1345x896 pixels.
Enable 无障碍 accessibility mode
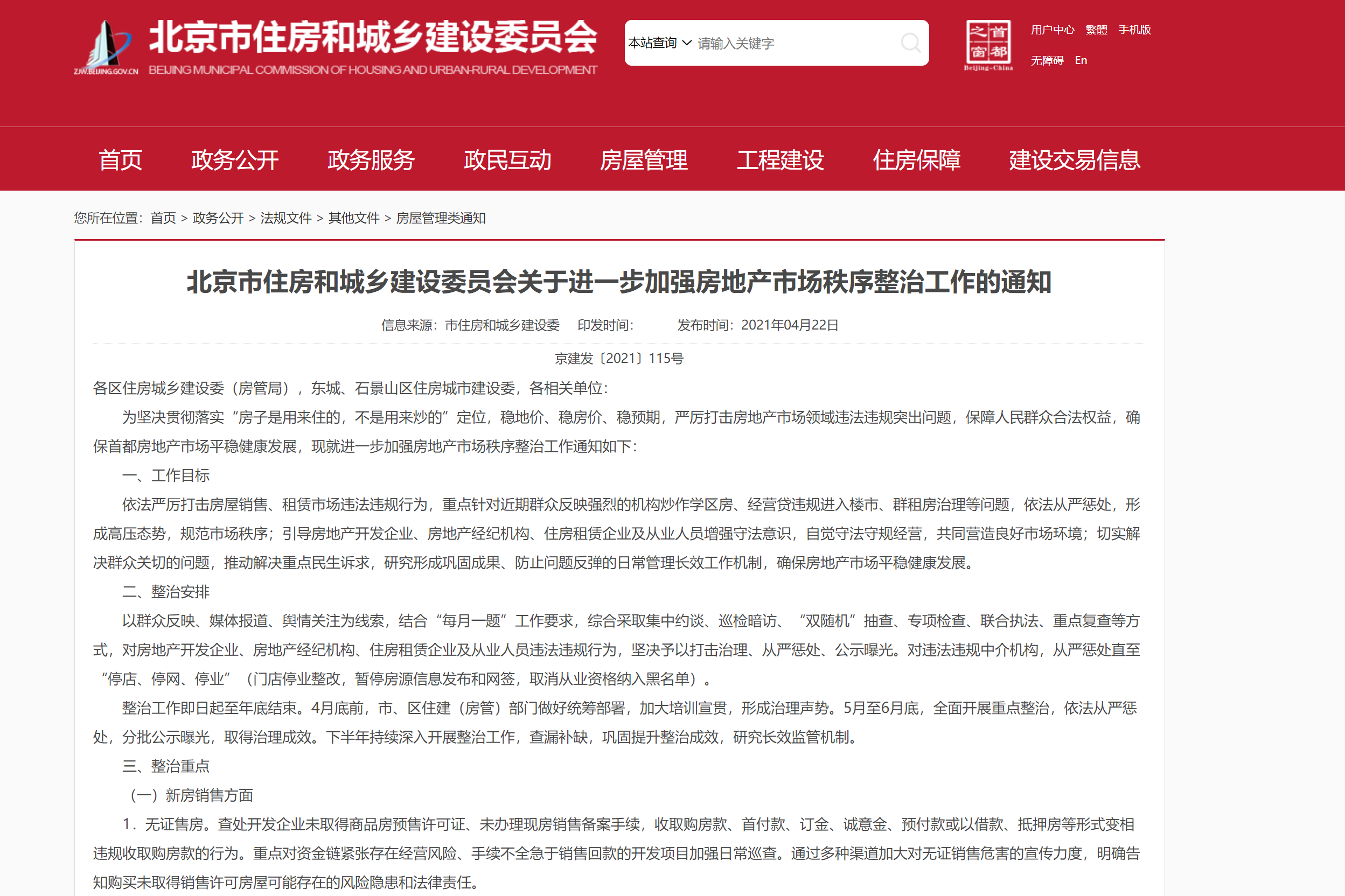point(1047,60)
